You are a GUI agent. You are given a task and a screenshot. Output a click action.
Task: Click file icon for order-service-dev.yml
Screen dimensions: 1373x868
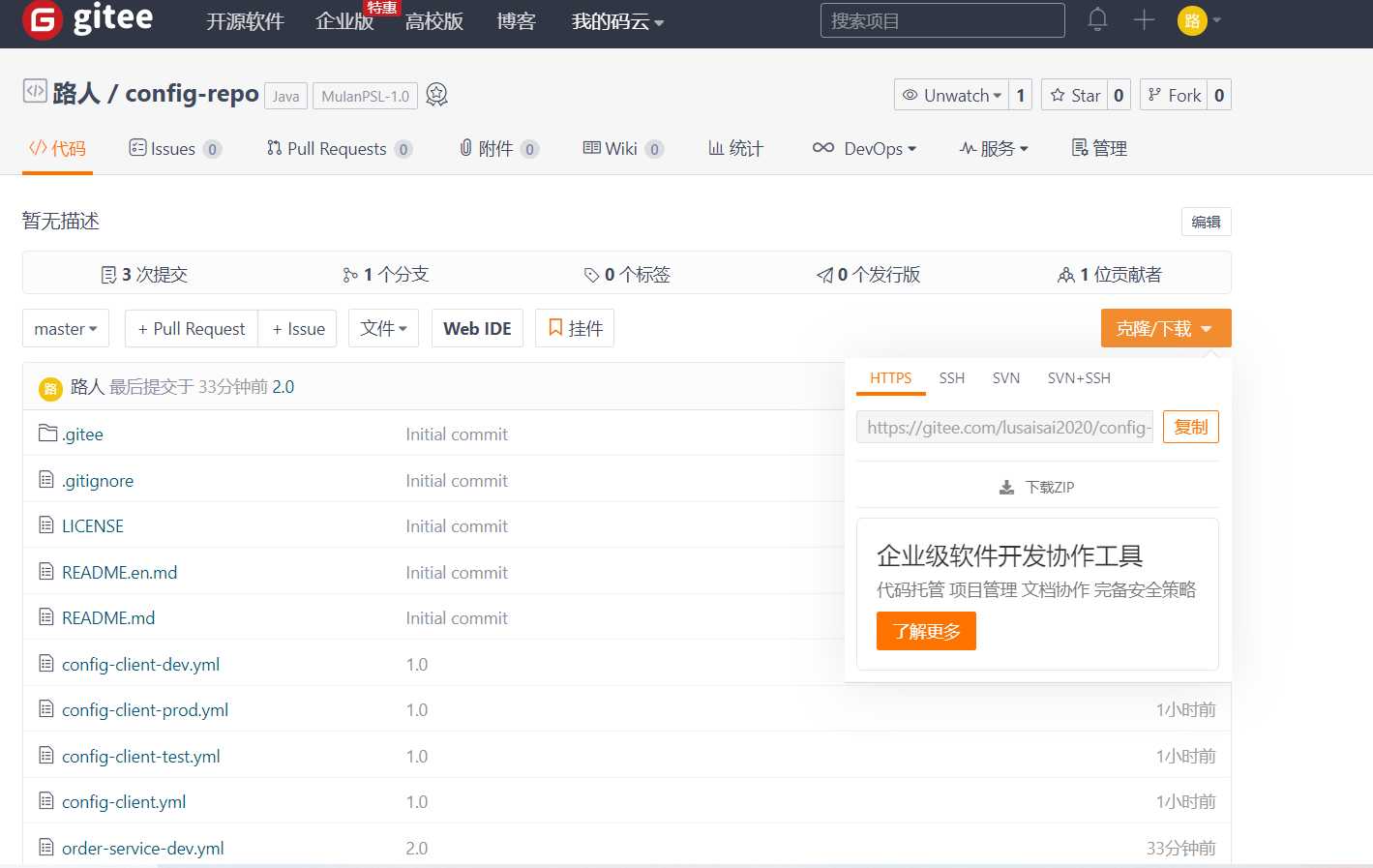[45, 847]
